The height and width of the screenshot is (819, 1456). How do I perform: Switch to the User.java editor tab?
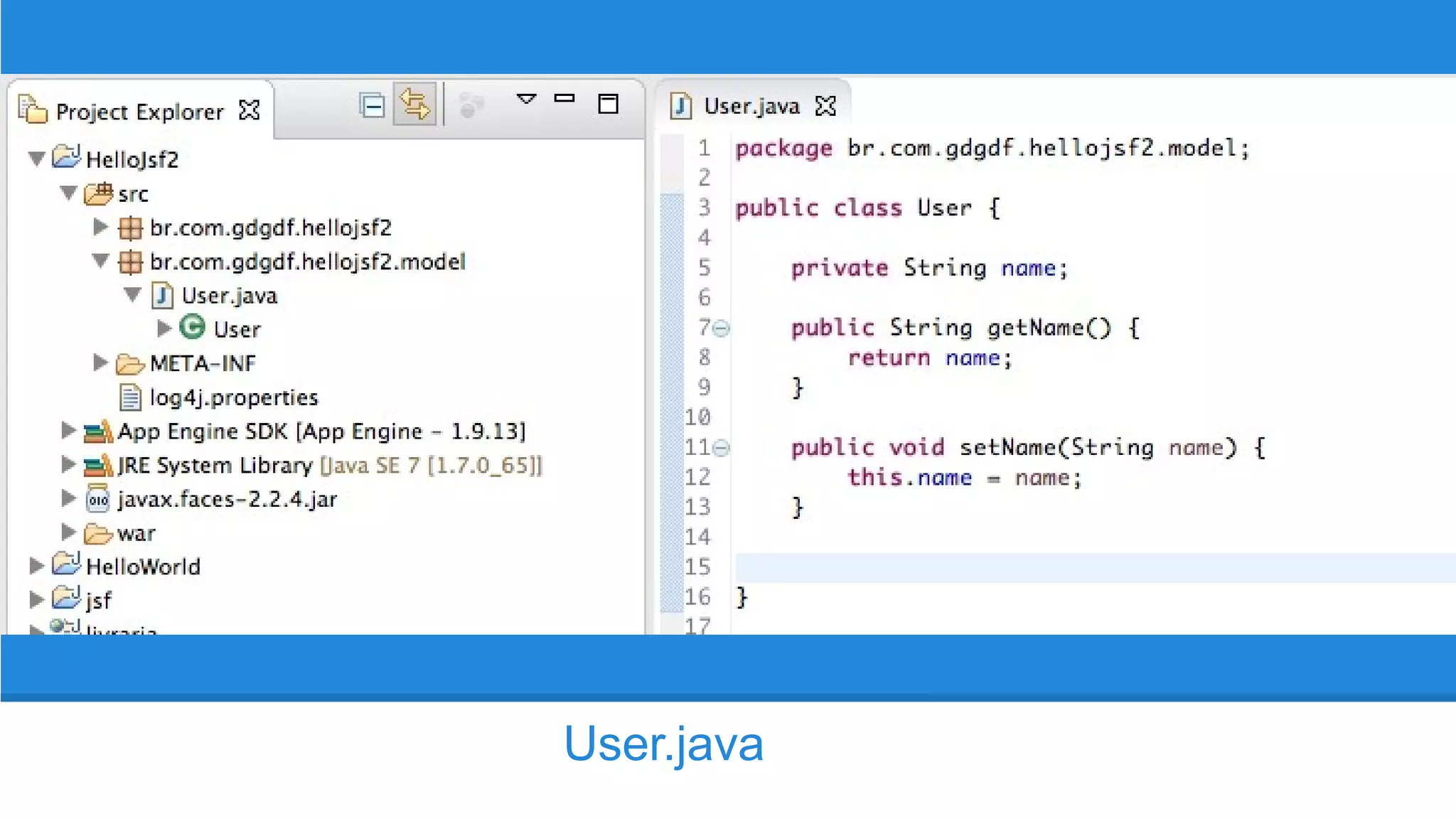[x=751, y=106]
